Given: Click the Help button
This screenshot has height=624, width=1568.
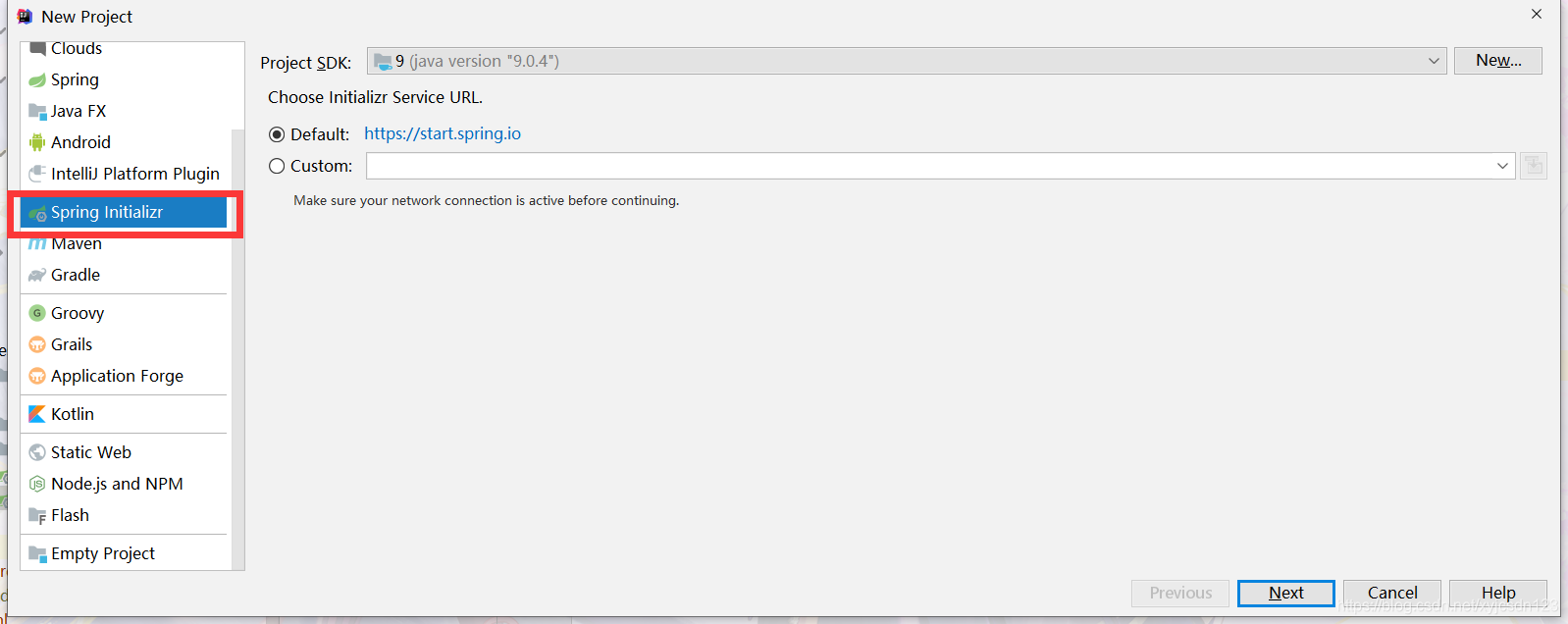Looking at the screenshot, I should pos(1498,593).
